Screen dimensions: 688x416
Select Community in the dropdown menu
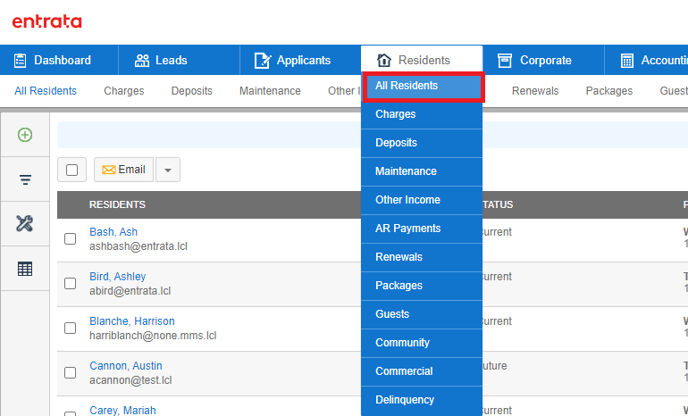point(422,342)
